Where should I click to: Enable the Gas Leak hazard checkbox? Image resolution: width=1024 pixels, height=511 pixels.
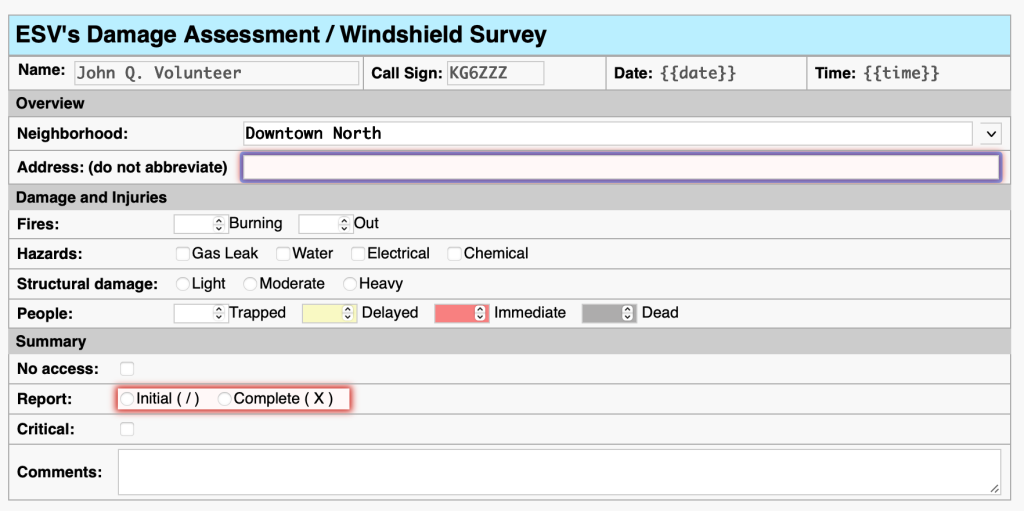click(x=183, y=254)
